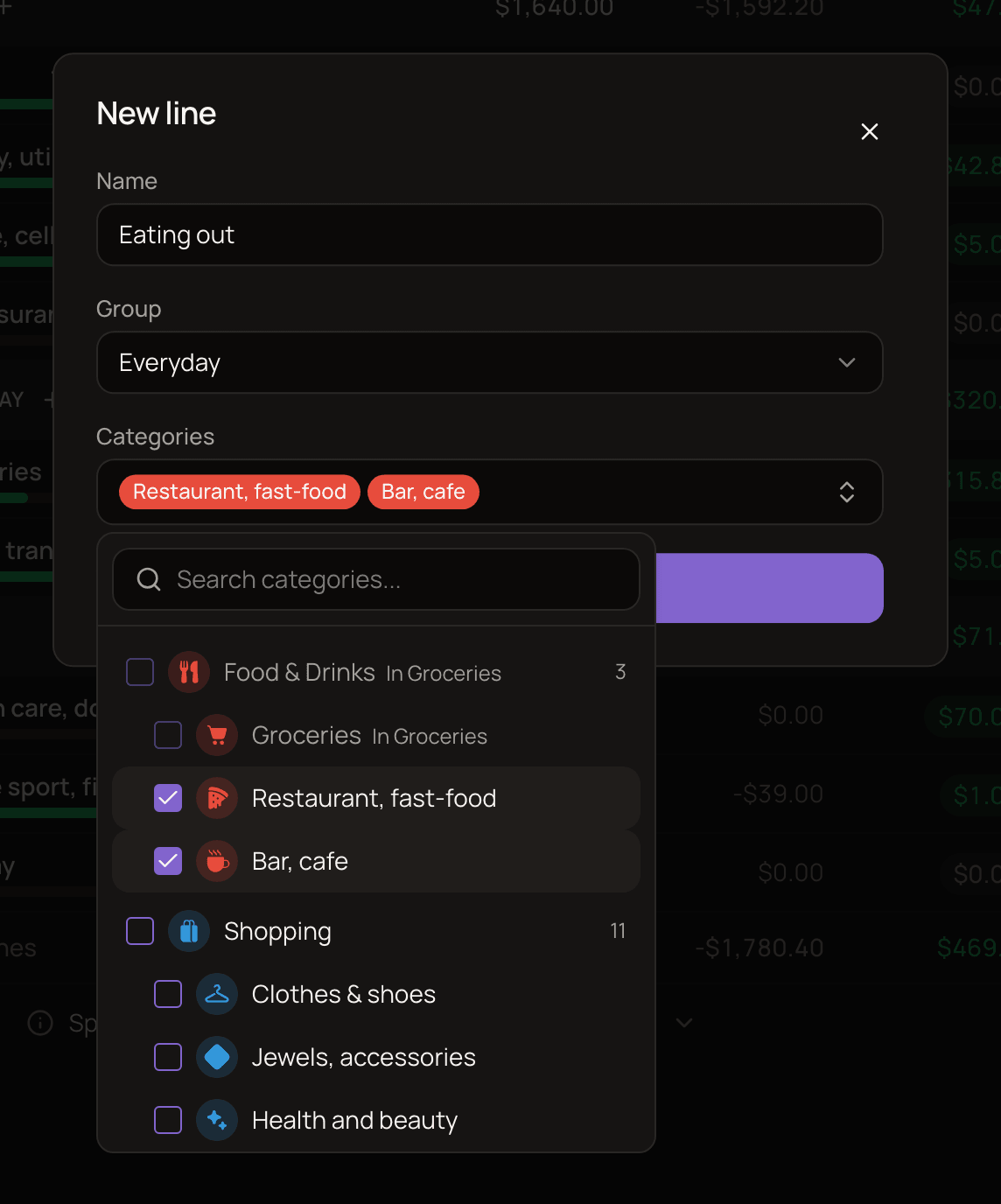Check the Shopping checkbox
The height and width of the screenshot is (1204, 1001).
(x=140, y=931)
